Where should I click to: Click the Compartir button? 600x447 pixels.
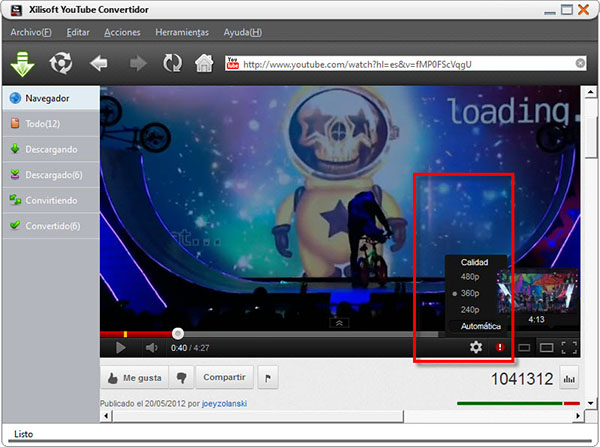tap(224, 377)
